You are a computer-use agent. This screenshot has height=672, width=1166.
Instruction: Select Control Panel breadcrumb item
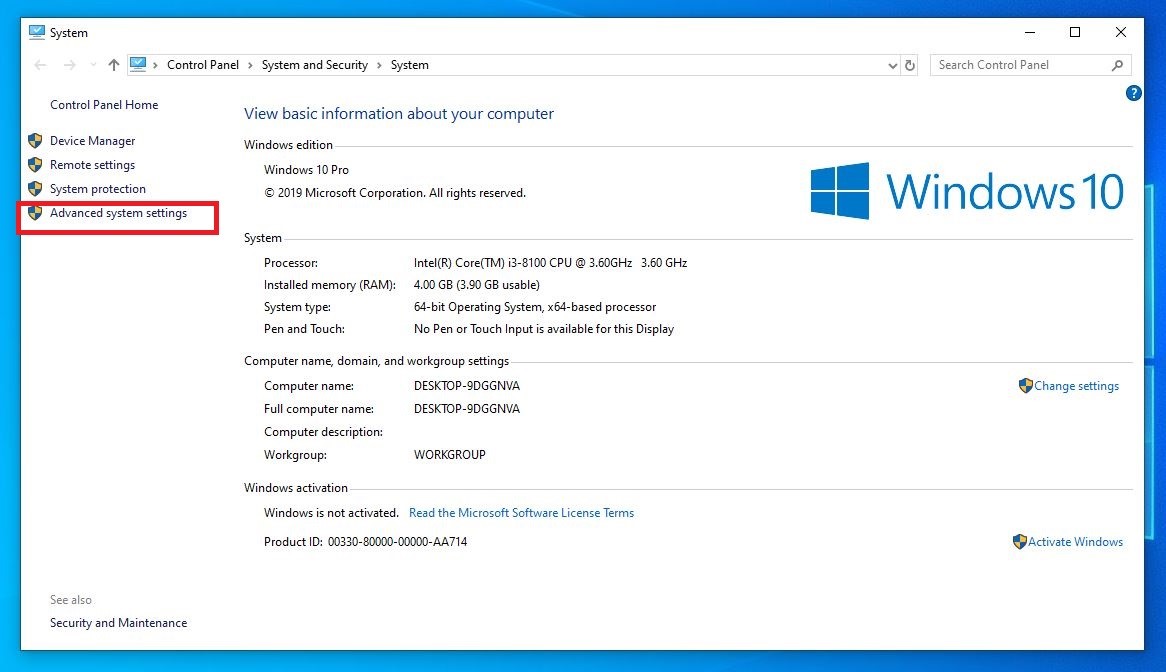(203, 65)
